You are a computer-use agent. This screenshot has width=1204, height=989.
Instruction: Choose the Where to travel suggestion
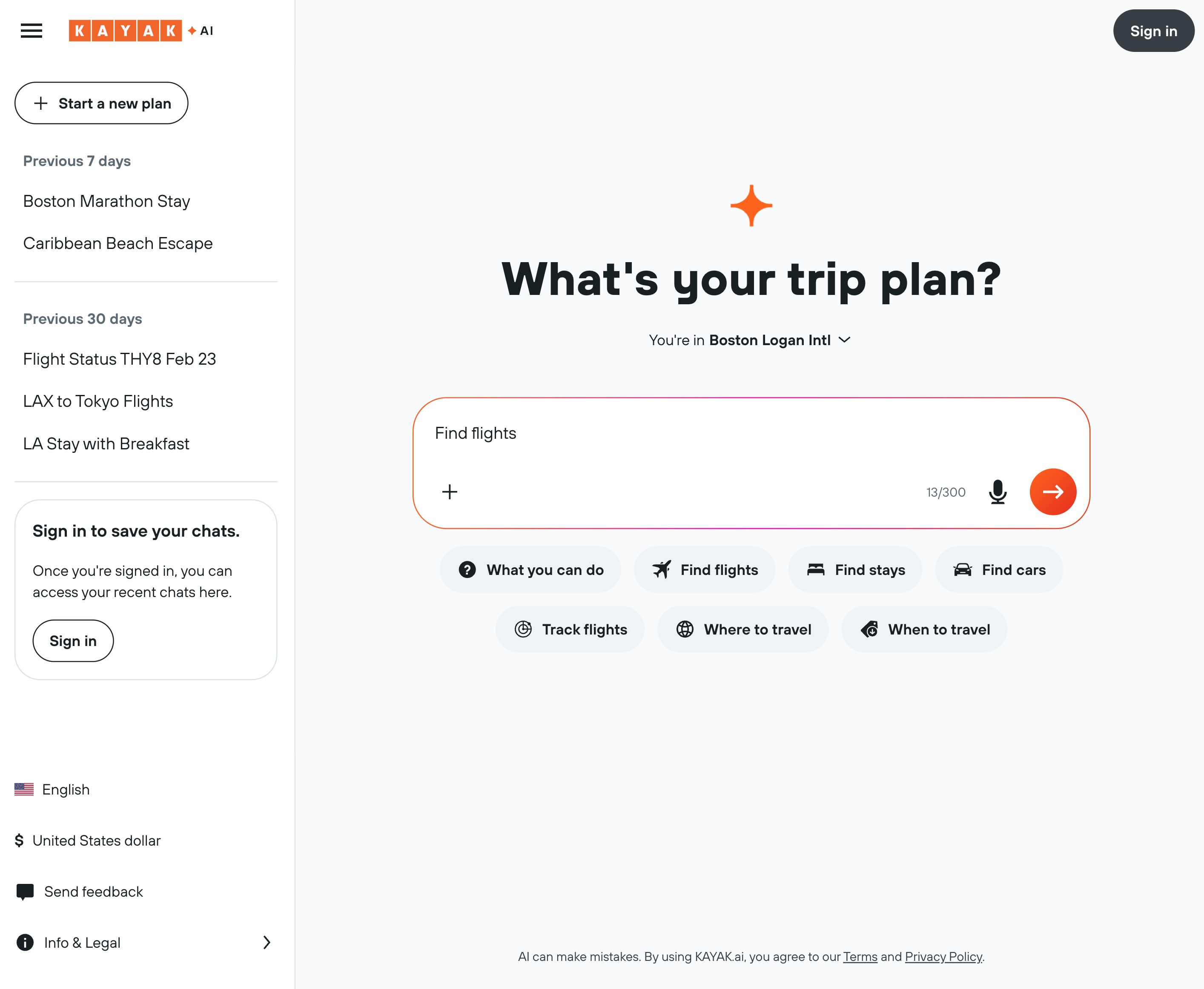[x=742, y=629]
